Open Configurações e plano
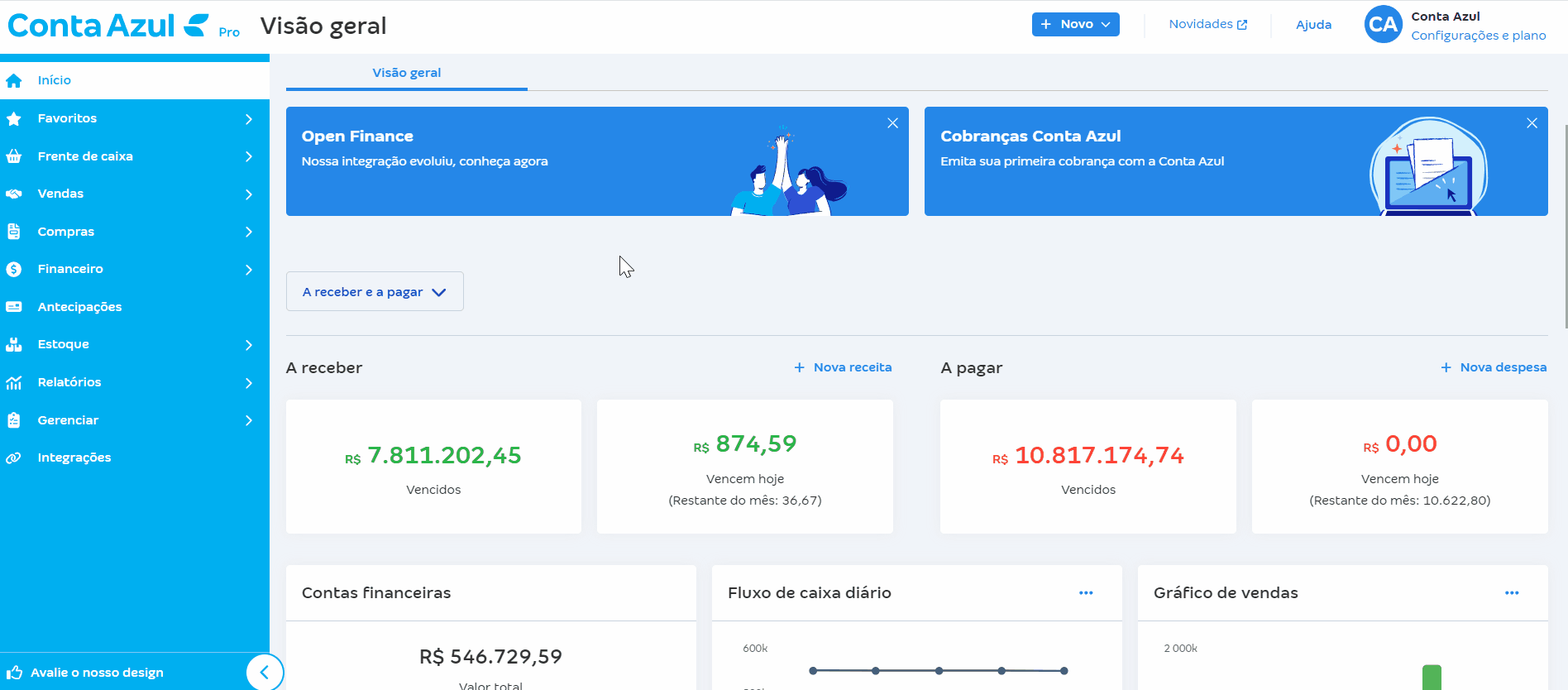This screenshot has width=1568, height=690. [x=1479, y=36]
